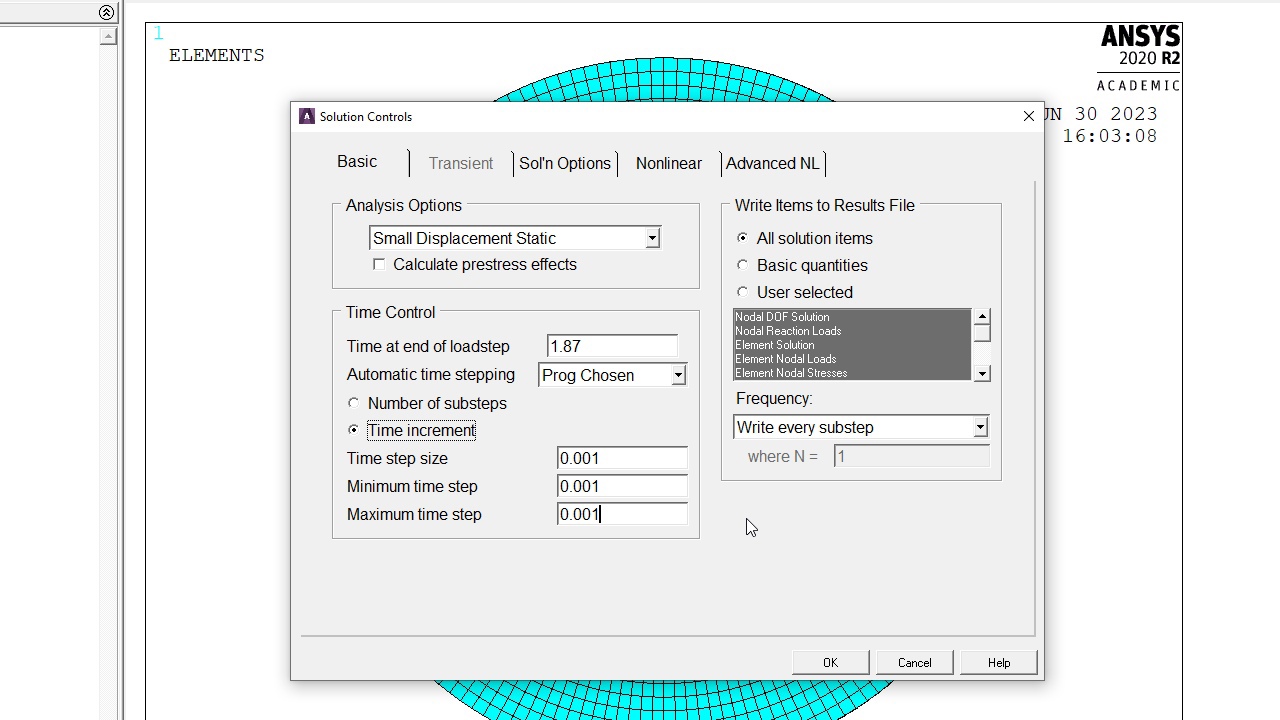Switch to the Basic tab

[x=357, y=162]
